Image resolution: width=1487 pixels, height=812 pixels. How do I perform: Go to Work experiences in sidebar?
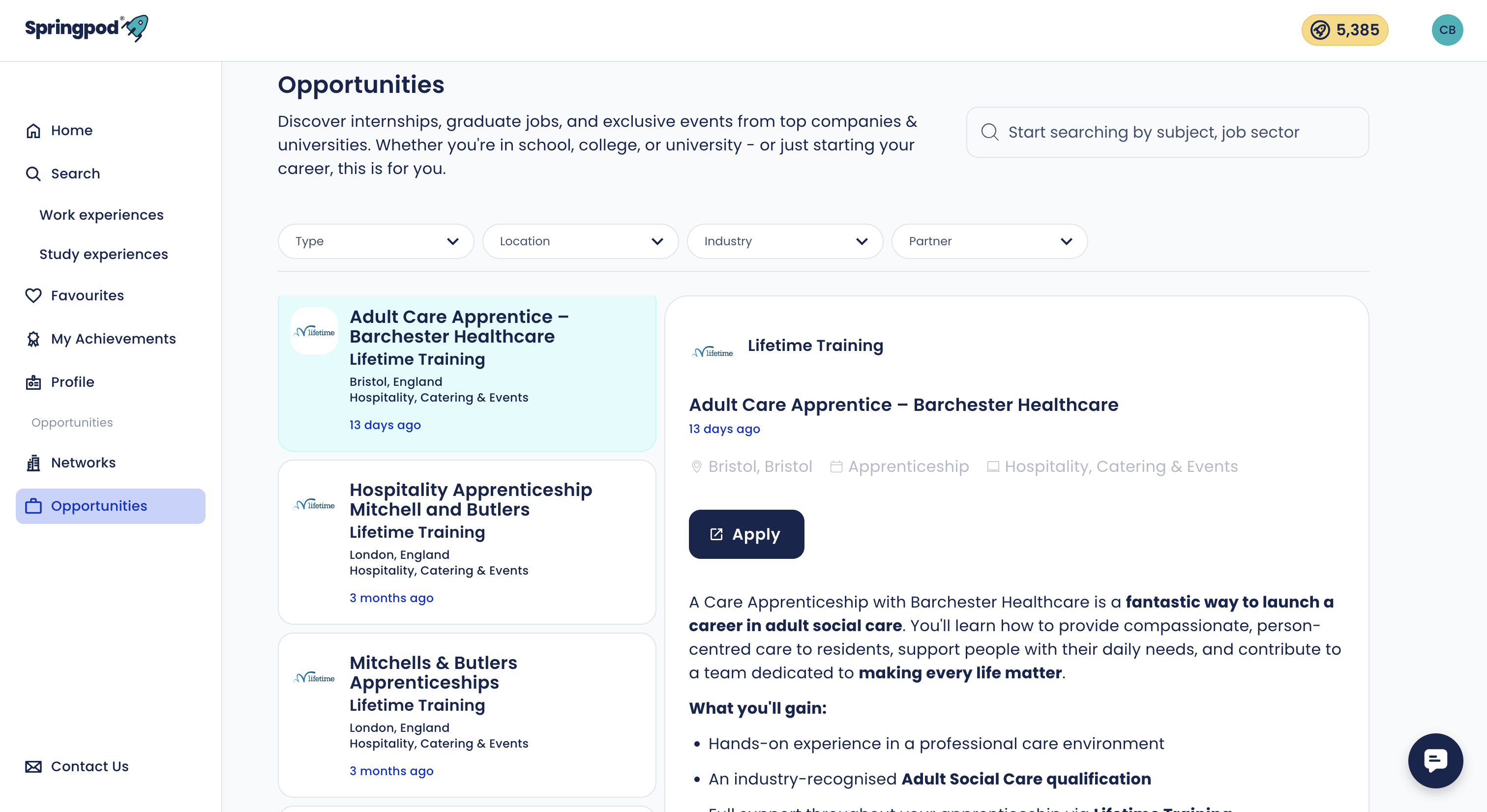click(x=102, y=215)
